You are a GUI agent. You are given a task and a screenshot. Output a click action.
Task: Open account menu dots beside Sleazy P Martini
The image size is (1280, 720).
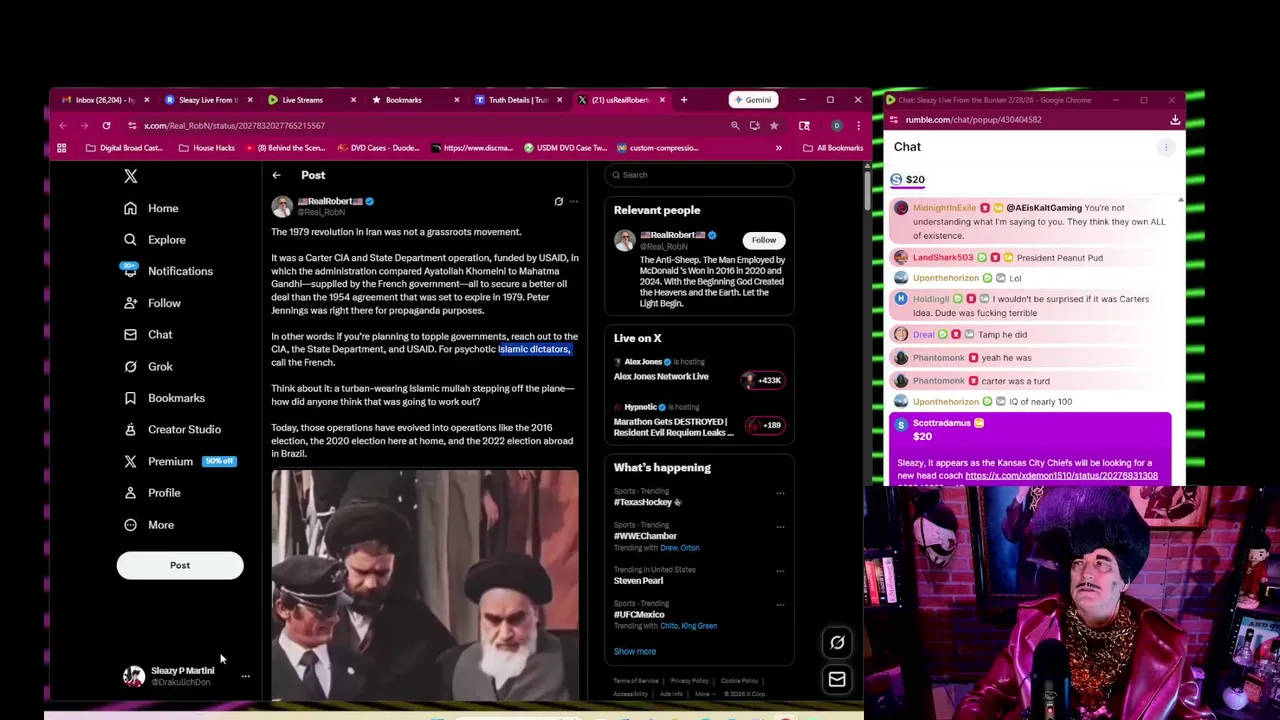click(245, 677)
